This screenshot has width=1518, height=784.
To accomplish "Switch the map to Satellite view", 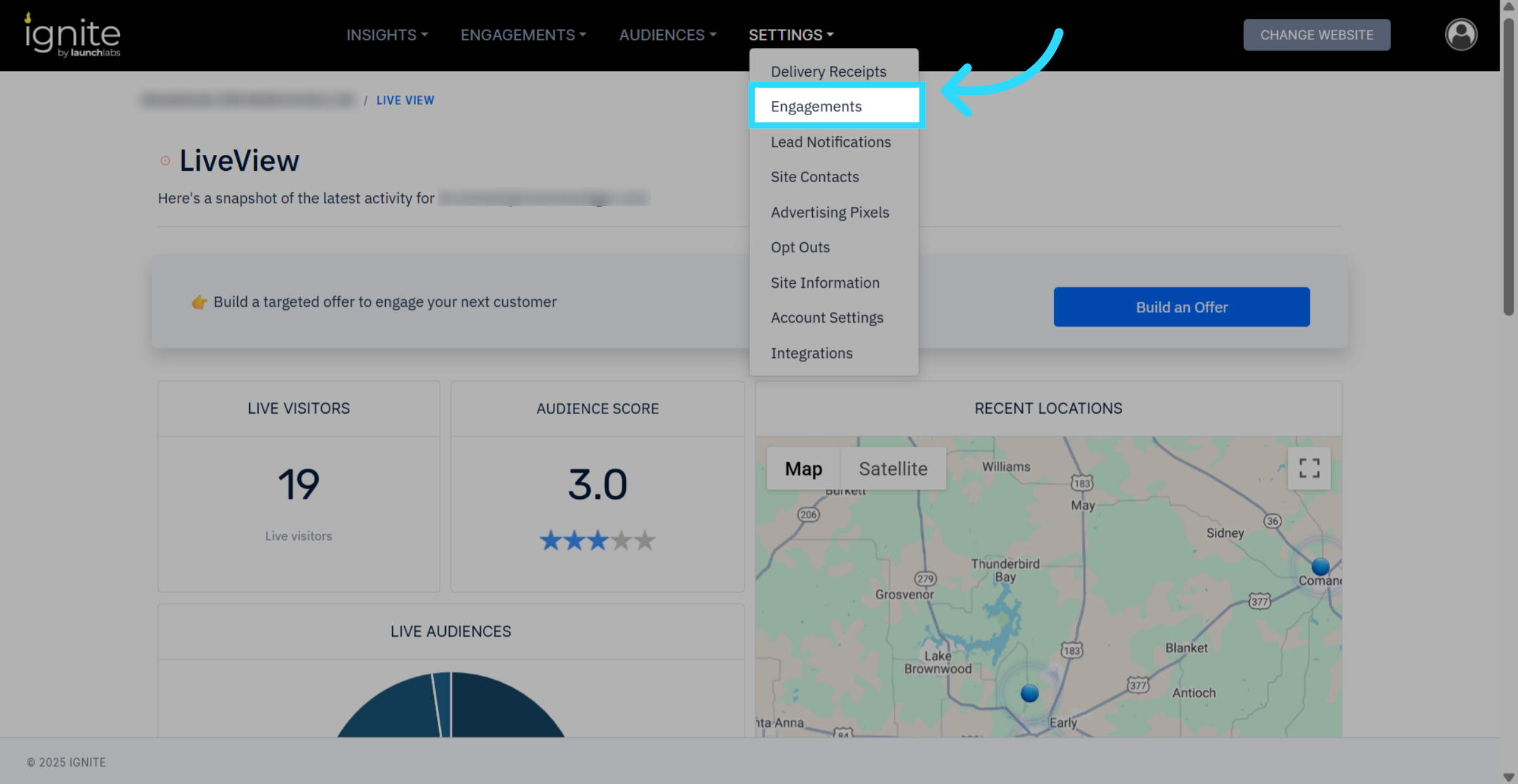I will pyautogui.click(x=892, y=469).
